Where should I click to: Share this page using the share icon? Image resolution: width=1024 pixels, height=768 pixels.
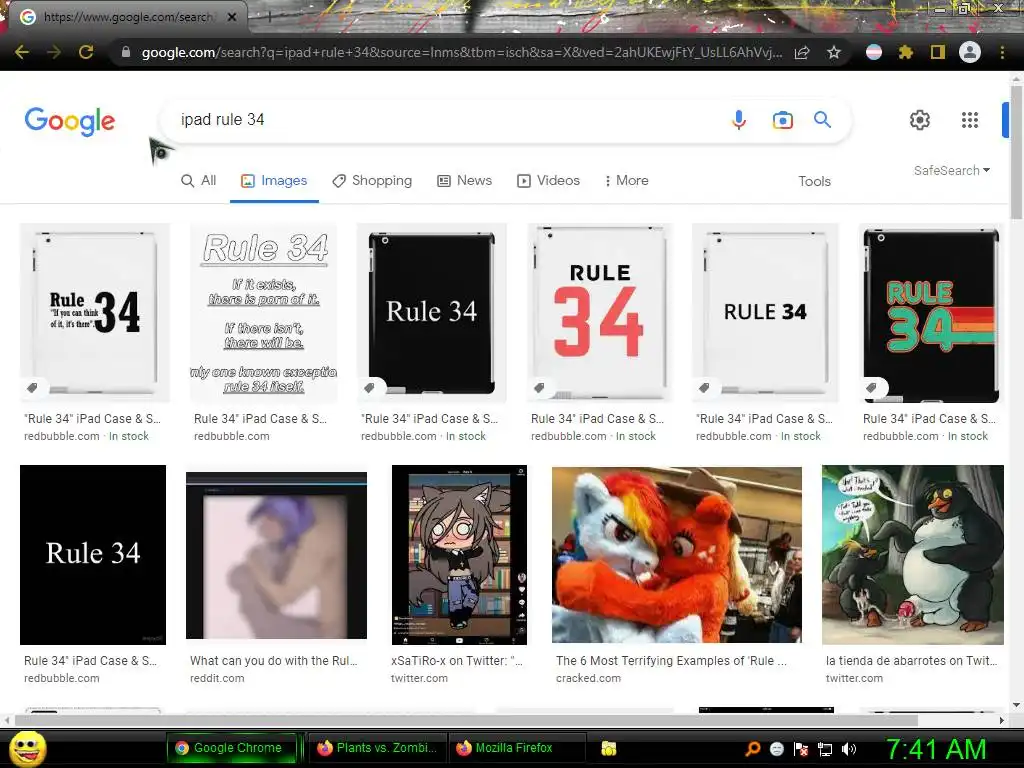(x=802, y=52)
